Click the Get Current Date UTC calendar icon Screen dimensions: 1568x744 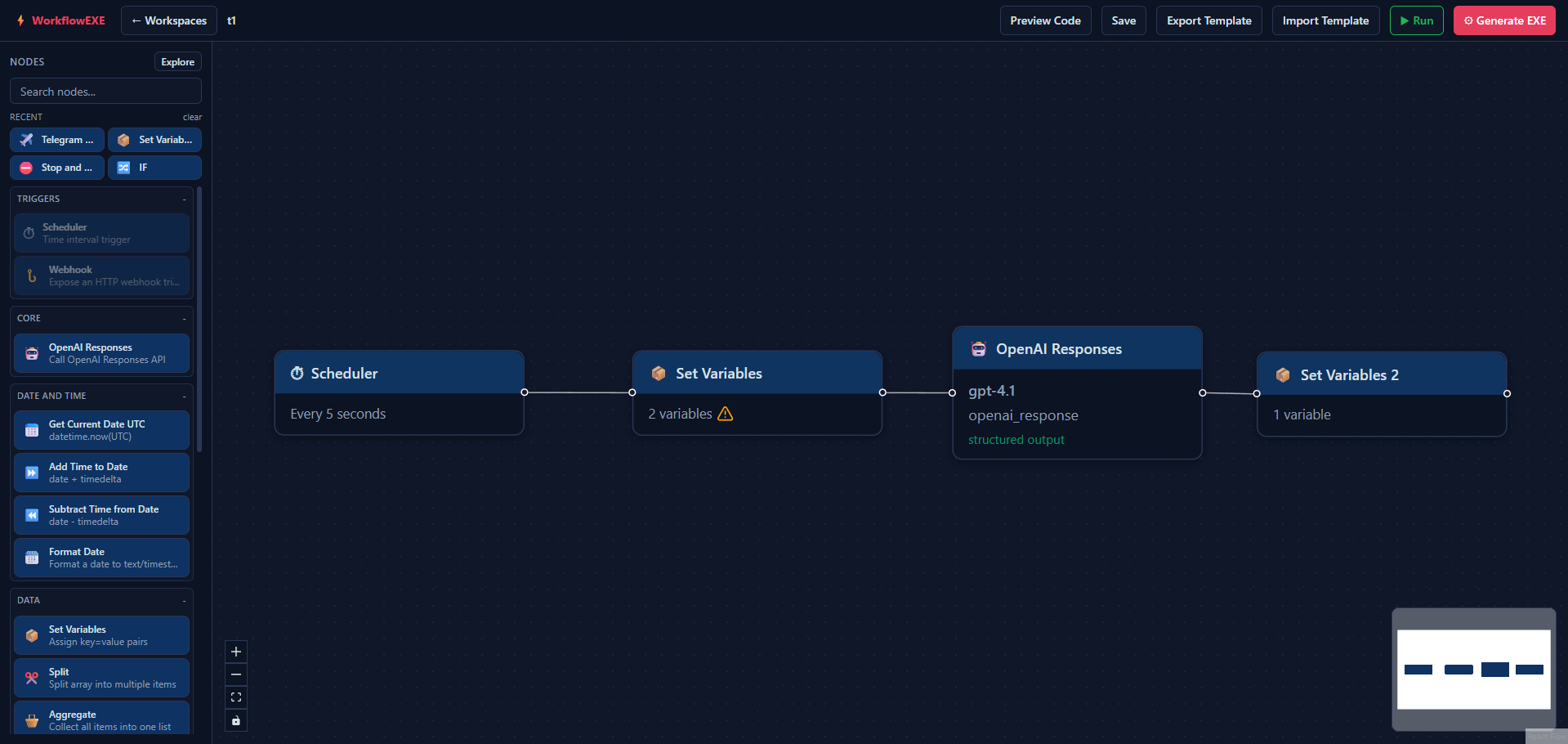(32, 430)
